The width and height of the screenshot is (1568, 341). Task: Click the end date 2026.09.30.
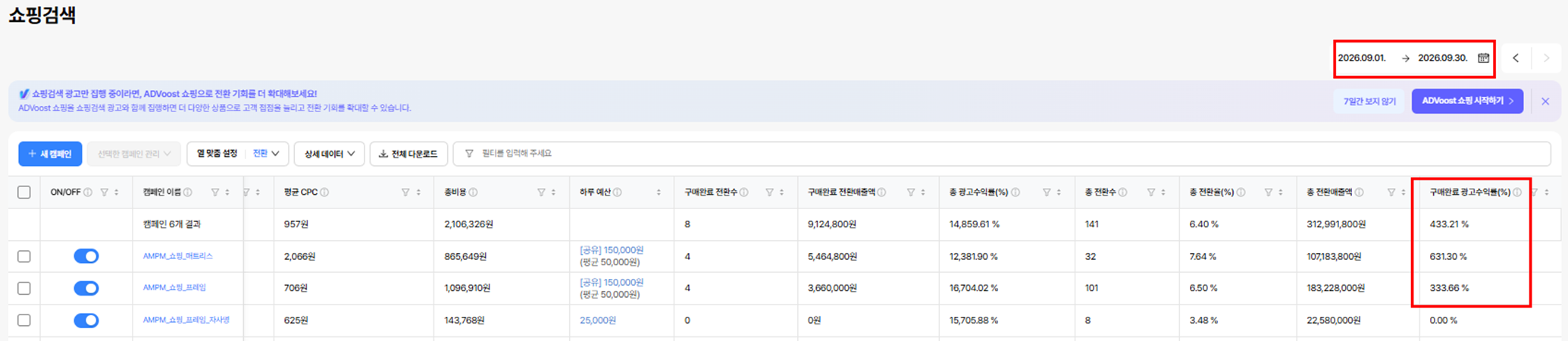pyautogui.click(x=1443, y=58)
